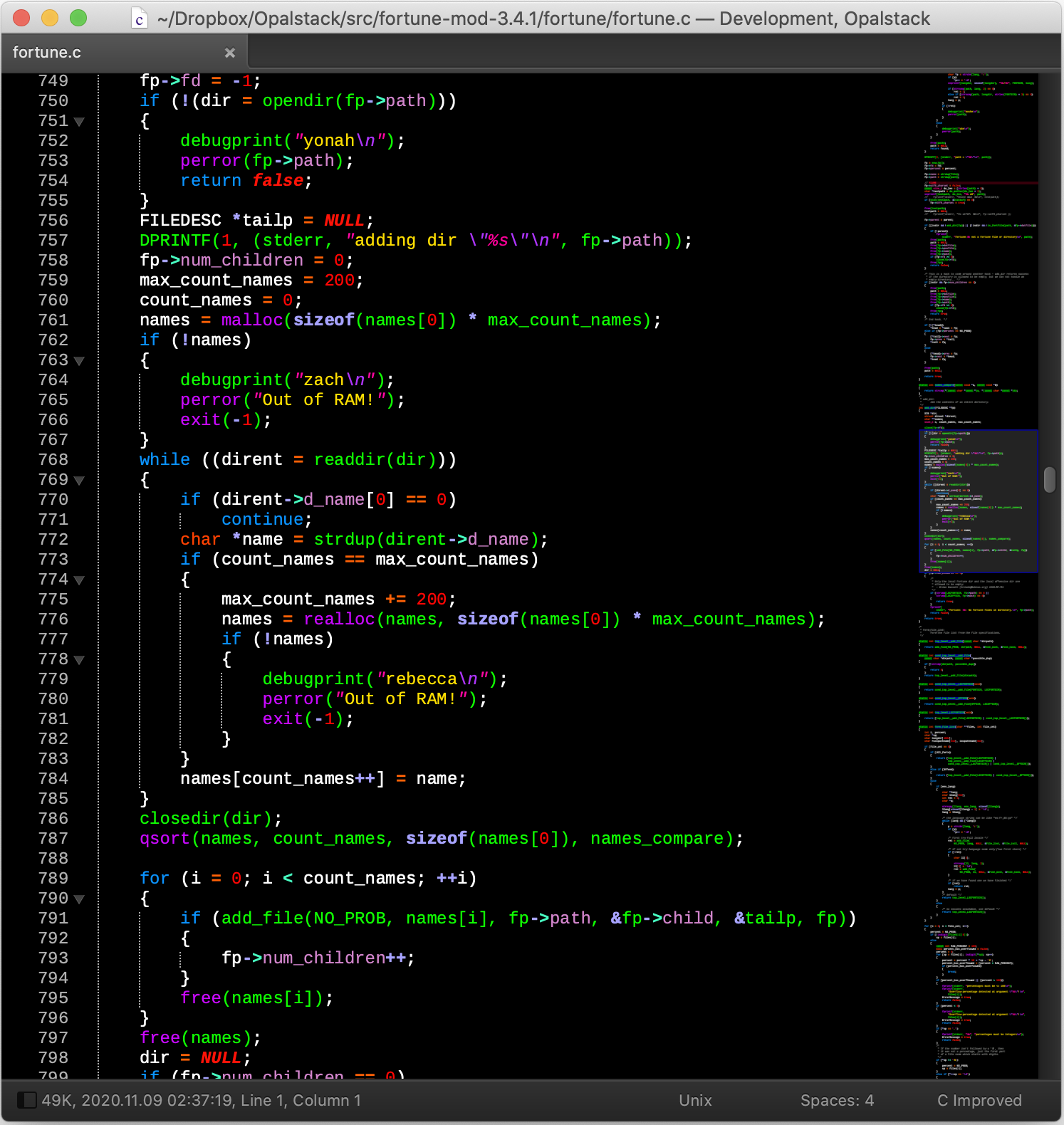Click on the opendir call on line 750
This screenshot has width=1064, height=1125.
350,101
